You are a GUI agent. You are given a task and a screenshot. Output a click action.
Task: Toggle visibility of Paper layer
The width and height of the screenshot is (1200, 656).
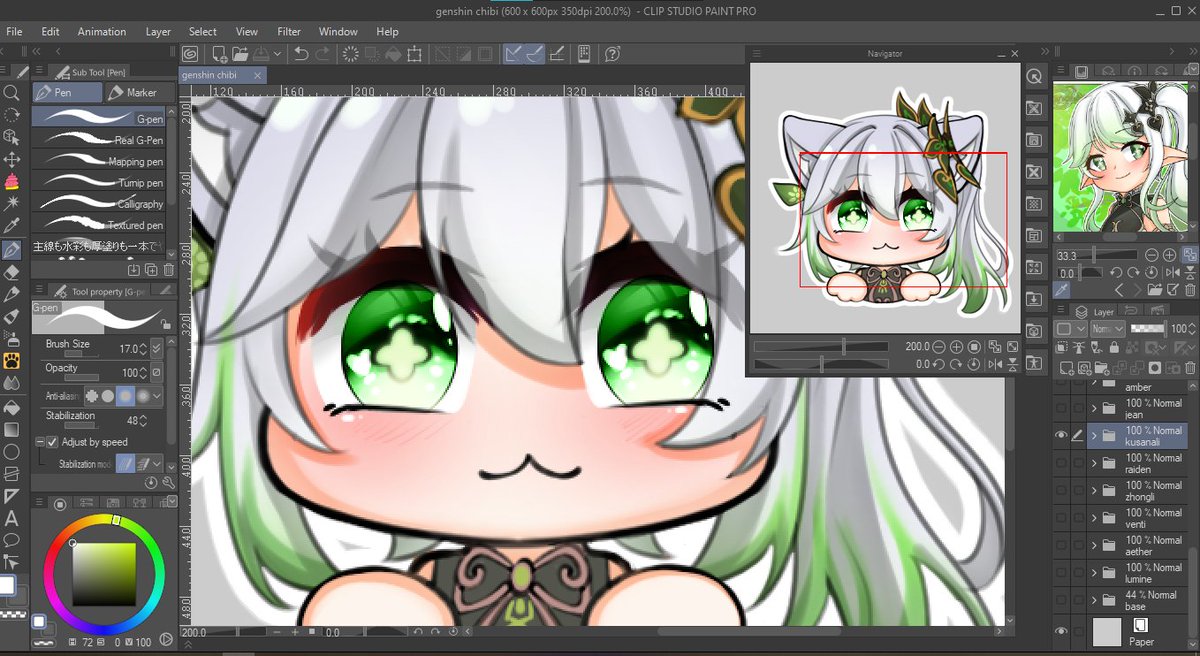click(1061, 631)
